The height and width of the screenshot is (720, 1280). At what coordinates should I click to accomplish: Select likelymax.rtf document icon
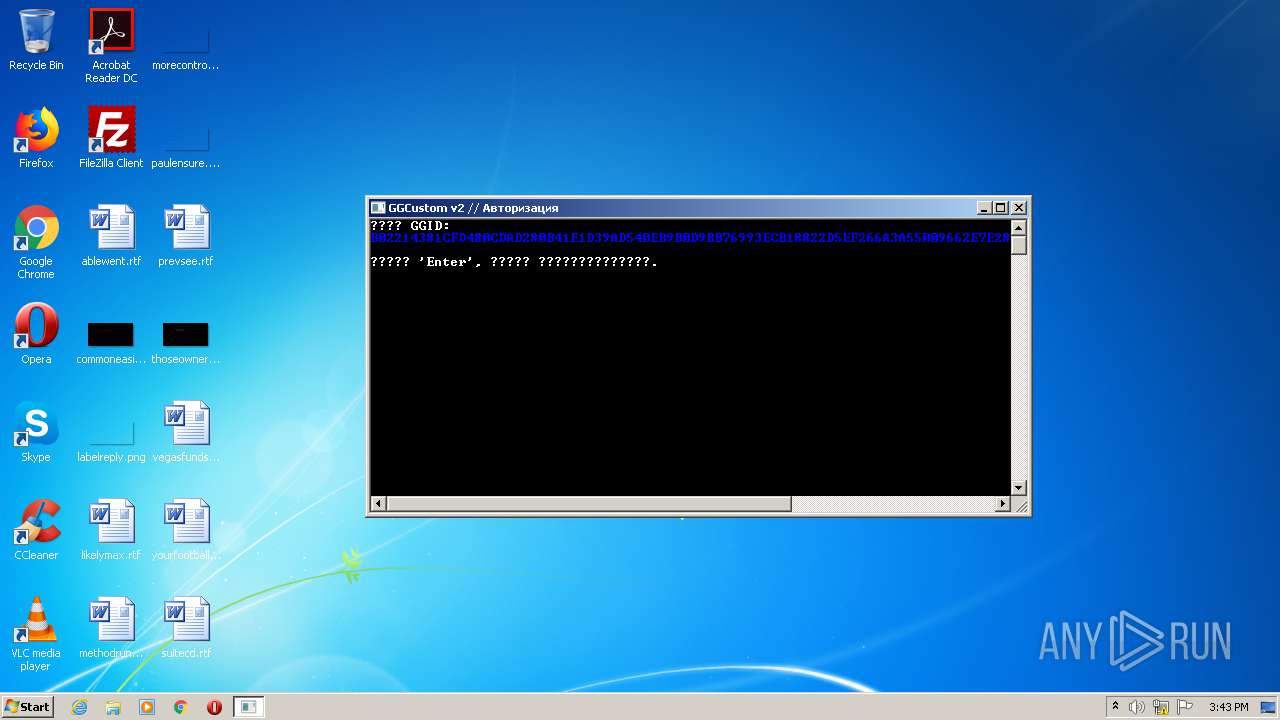(x=111, y=530)
